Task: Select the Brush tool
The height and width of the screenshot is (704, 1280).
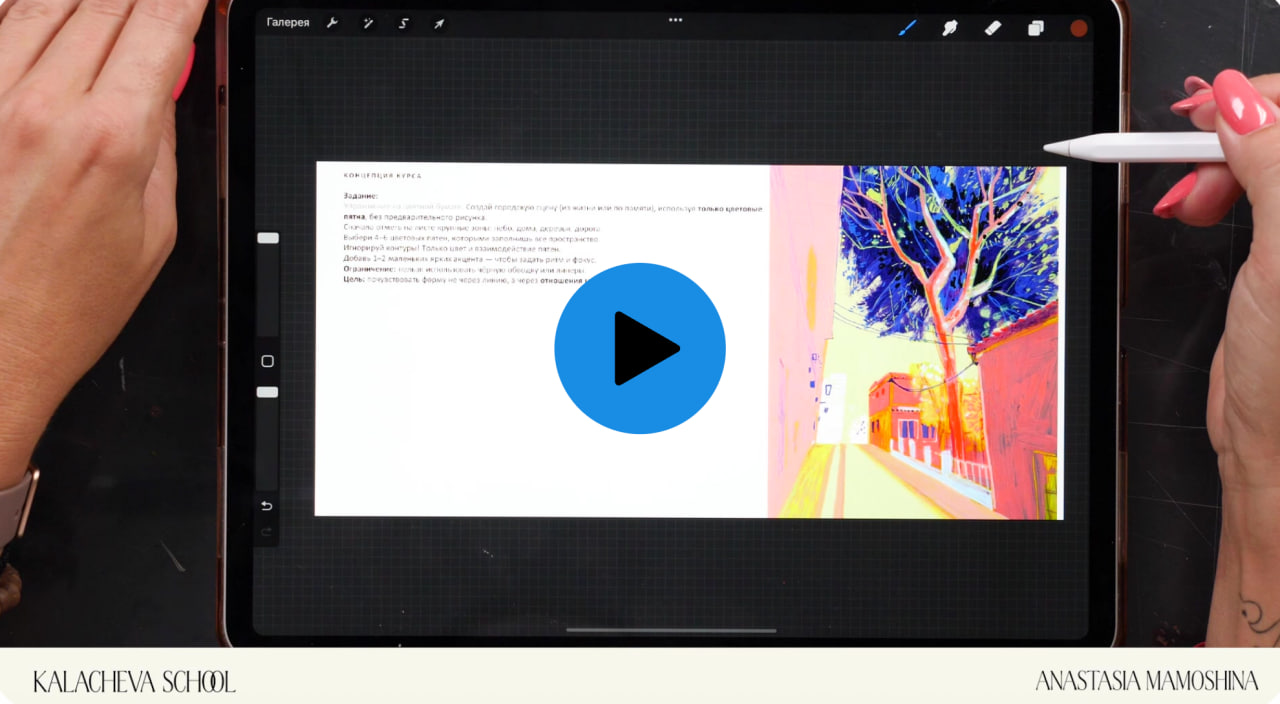Action: (908, 28)
